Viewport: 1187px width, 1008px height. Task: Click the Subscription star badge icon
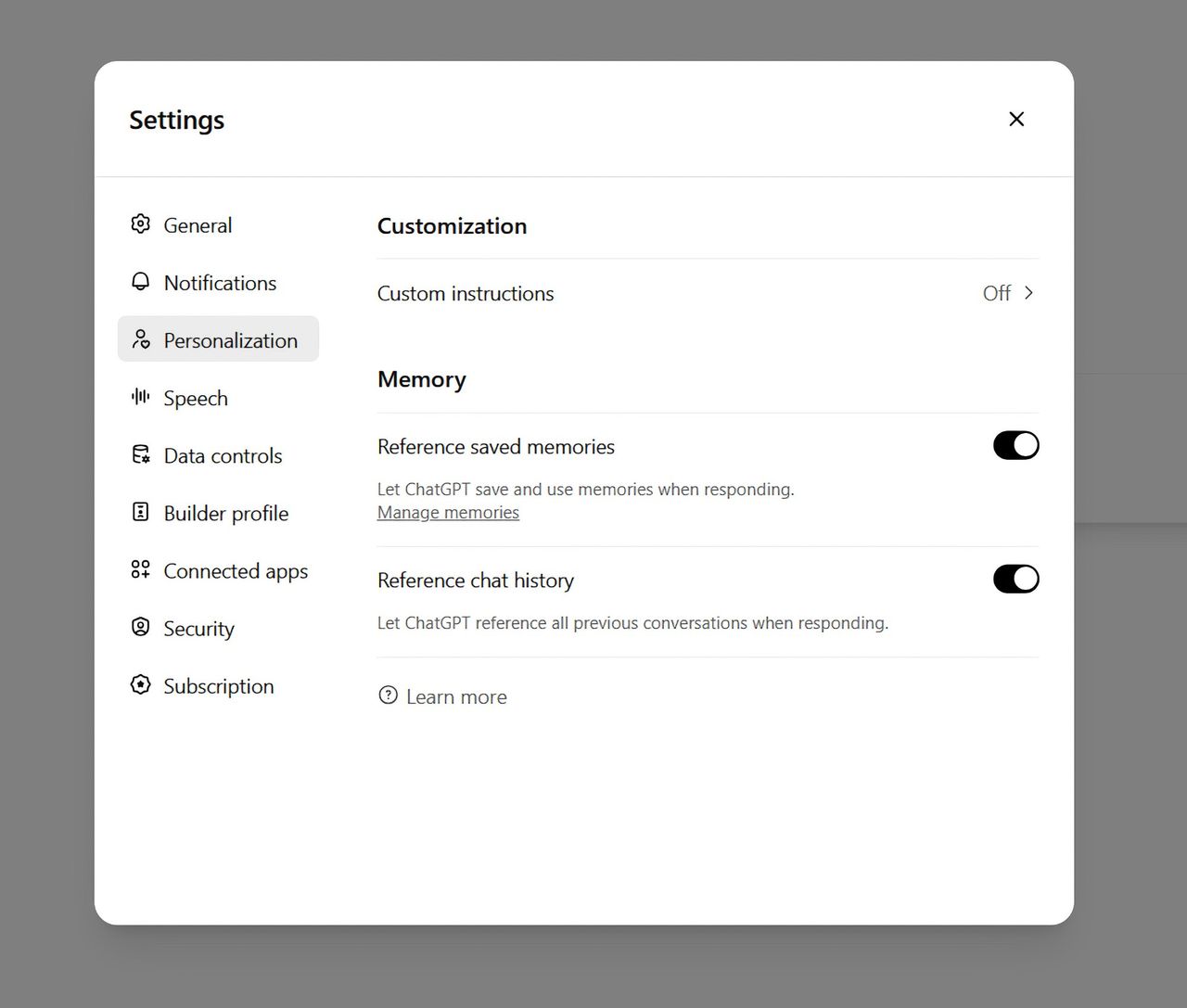[140, 684]
